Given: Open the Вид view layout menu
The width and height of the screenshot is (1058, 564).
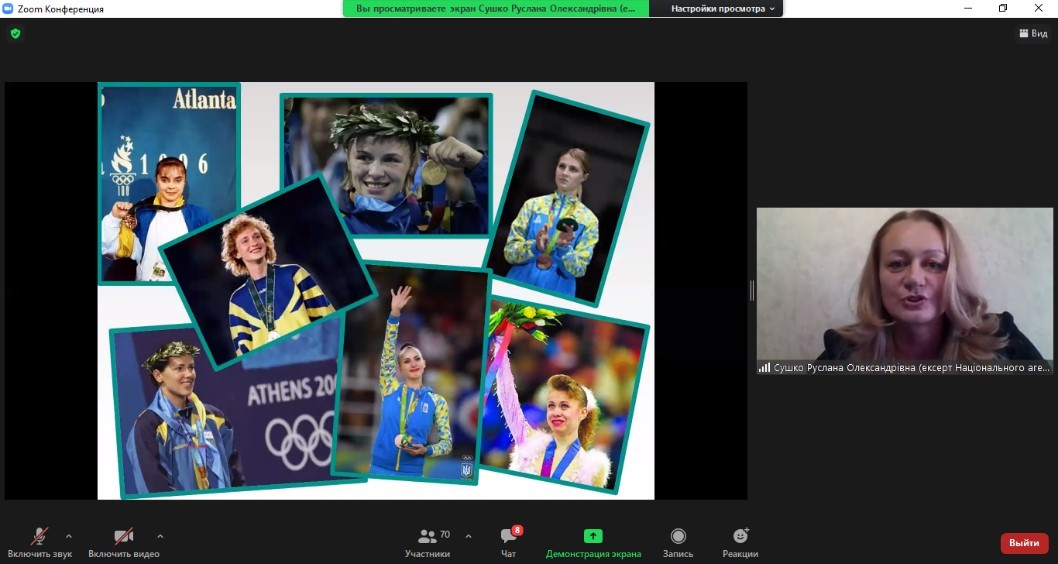Looking at the screenshot, I should [1033, 33].
